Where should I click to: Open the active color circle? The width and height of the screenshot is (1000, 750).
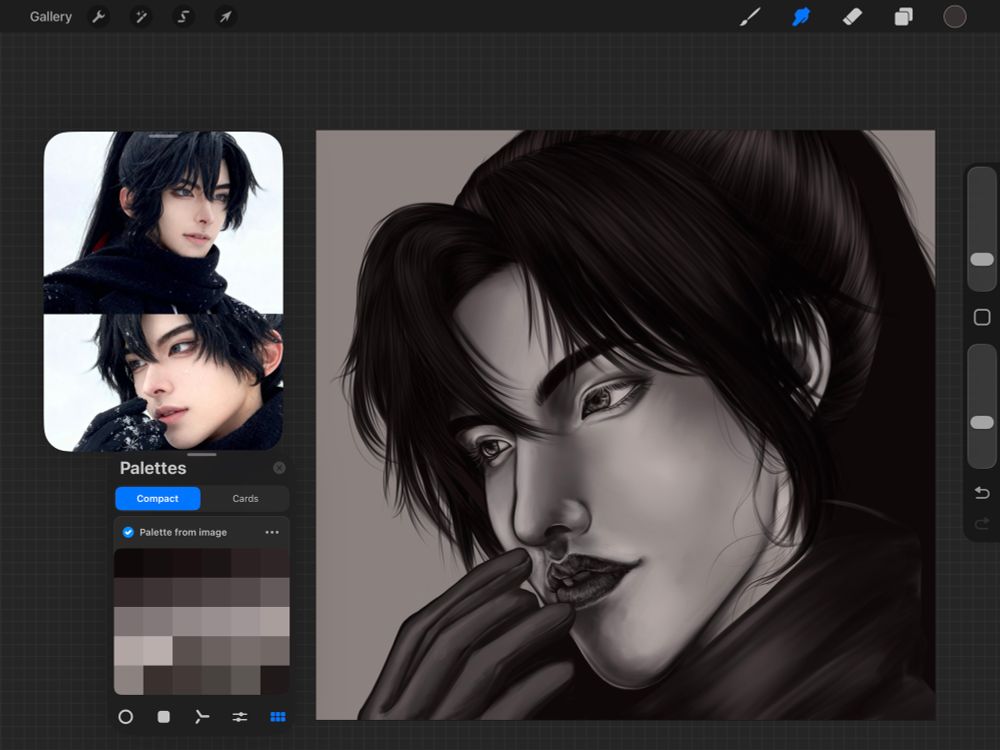[955, 17]
